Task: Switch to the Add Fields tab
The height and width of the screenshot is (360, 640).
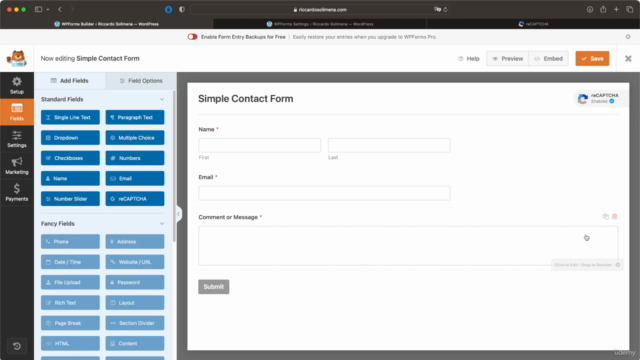Action: [x=70, y=81]
